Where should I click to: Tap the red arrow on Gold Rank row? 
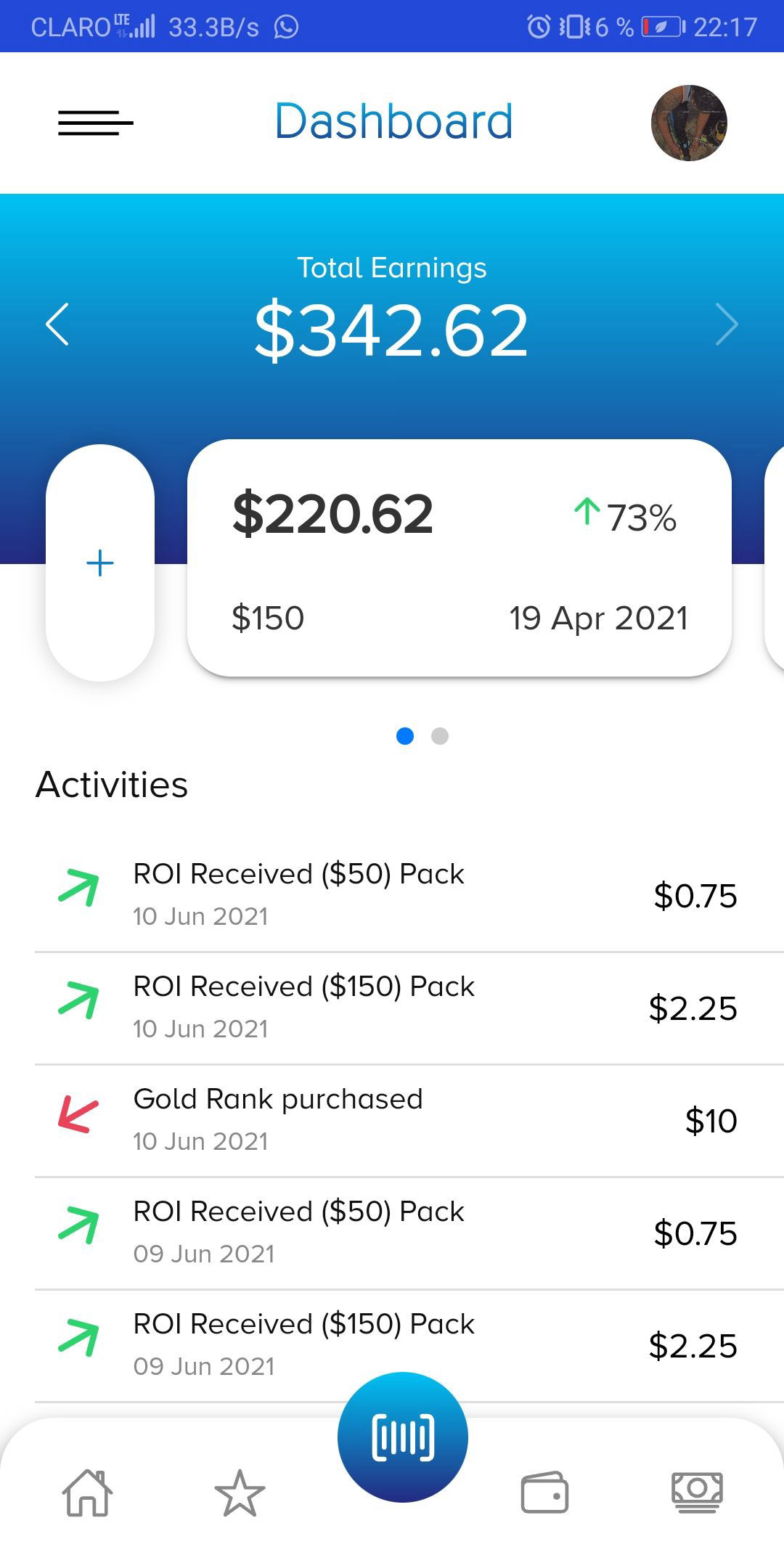pos(78,1115)
